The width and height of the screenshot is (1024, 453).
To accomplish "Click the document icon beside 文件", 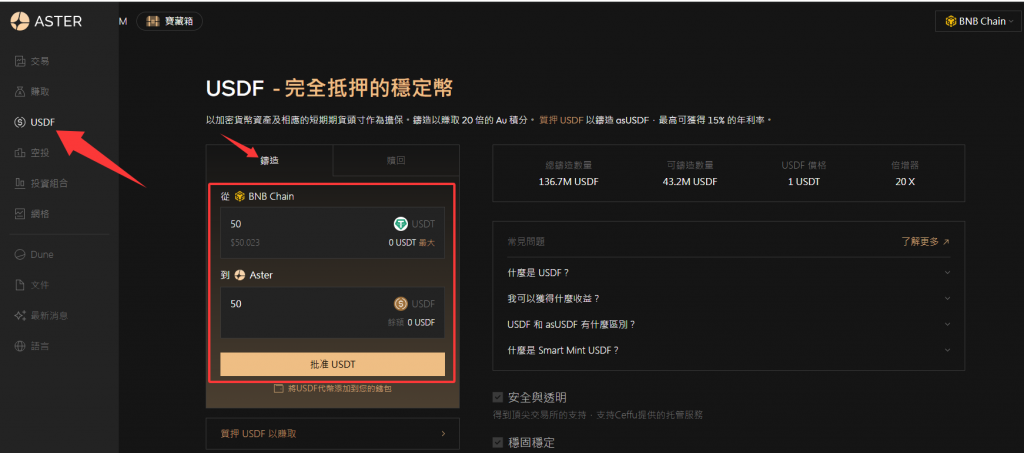I will (x=20, y=285).
